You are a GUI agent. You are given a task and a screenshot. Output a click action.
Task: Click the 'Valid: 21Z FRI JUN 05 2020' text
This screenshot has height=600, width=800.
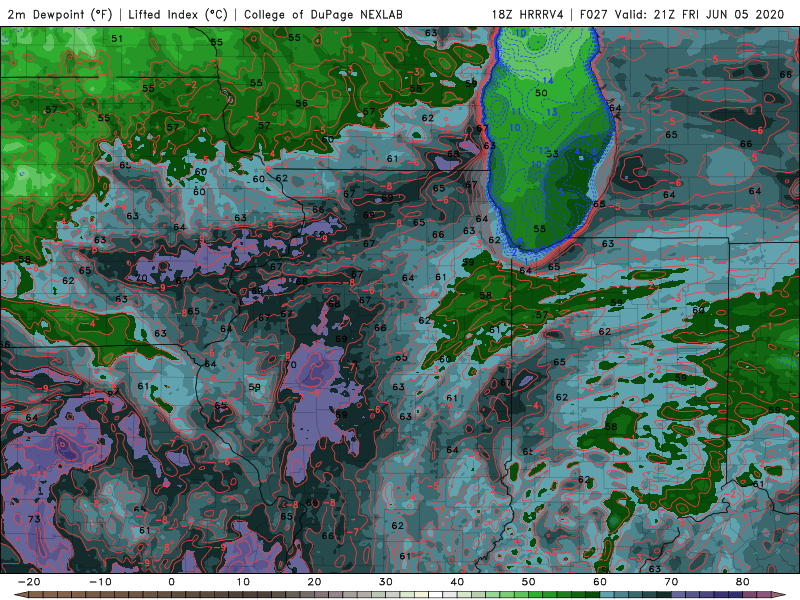(x=699, y=15)
